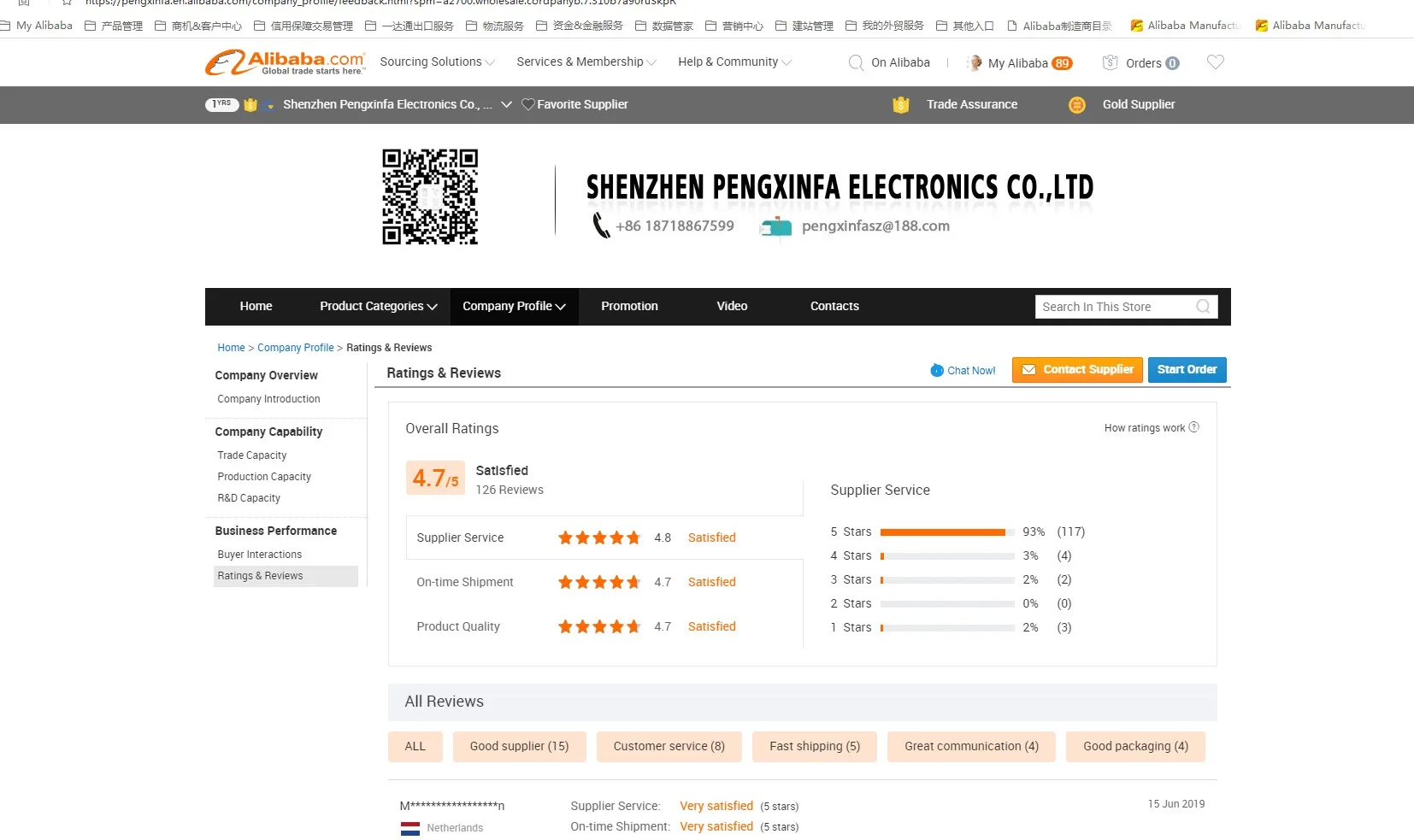1414x840 pixels.
Task: Click the Chat Now icon
Action: tap(937, 370)
